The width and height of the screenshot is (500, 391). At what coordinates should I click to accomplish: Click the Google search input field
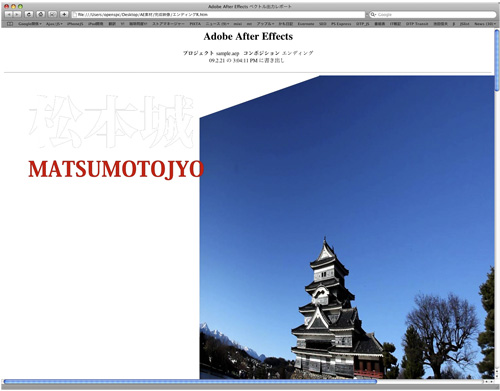[433, 15]
